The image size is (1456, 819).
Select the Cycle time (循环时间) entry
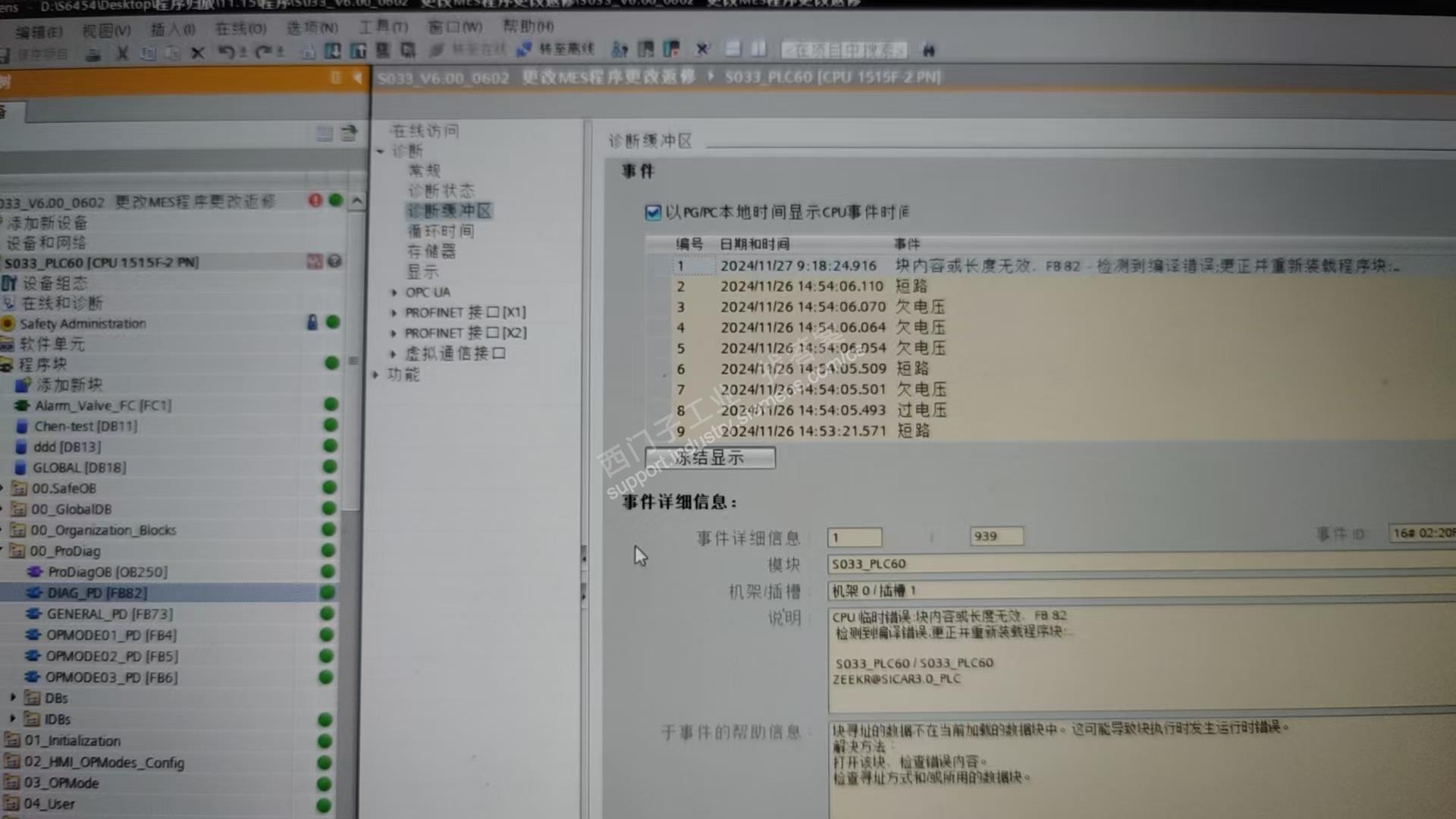tap(441, 231)
